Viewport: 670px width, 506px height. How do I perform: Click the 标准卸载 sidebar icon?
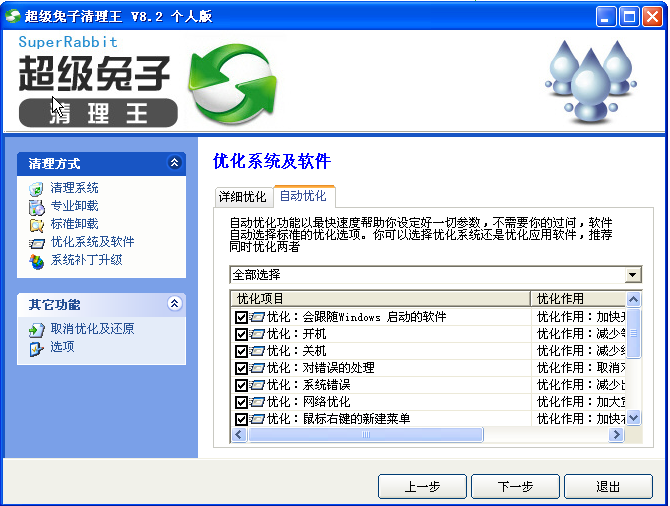(x=36, y=225)
